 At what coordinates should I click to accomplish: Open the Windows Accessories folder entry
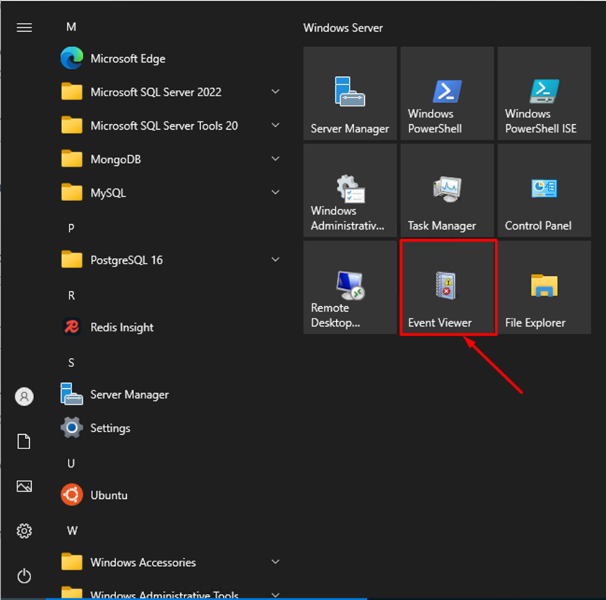coord(170,562)
